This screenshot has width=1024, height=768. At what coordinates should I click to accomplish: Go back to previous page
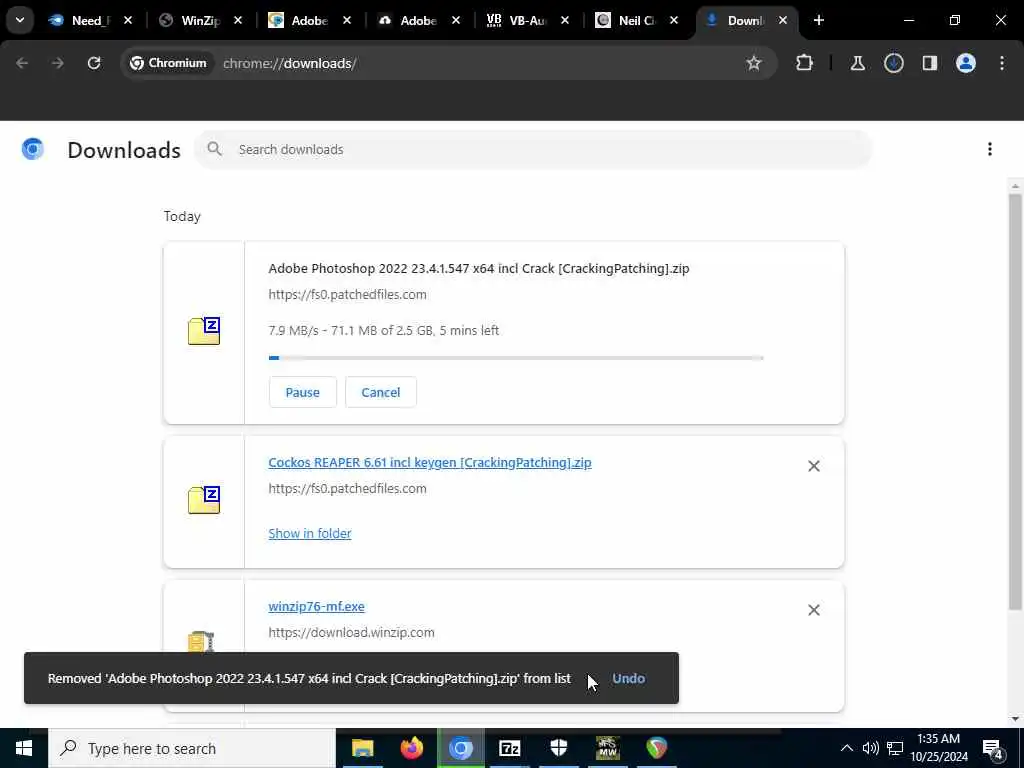[22, 63]
